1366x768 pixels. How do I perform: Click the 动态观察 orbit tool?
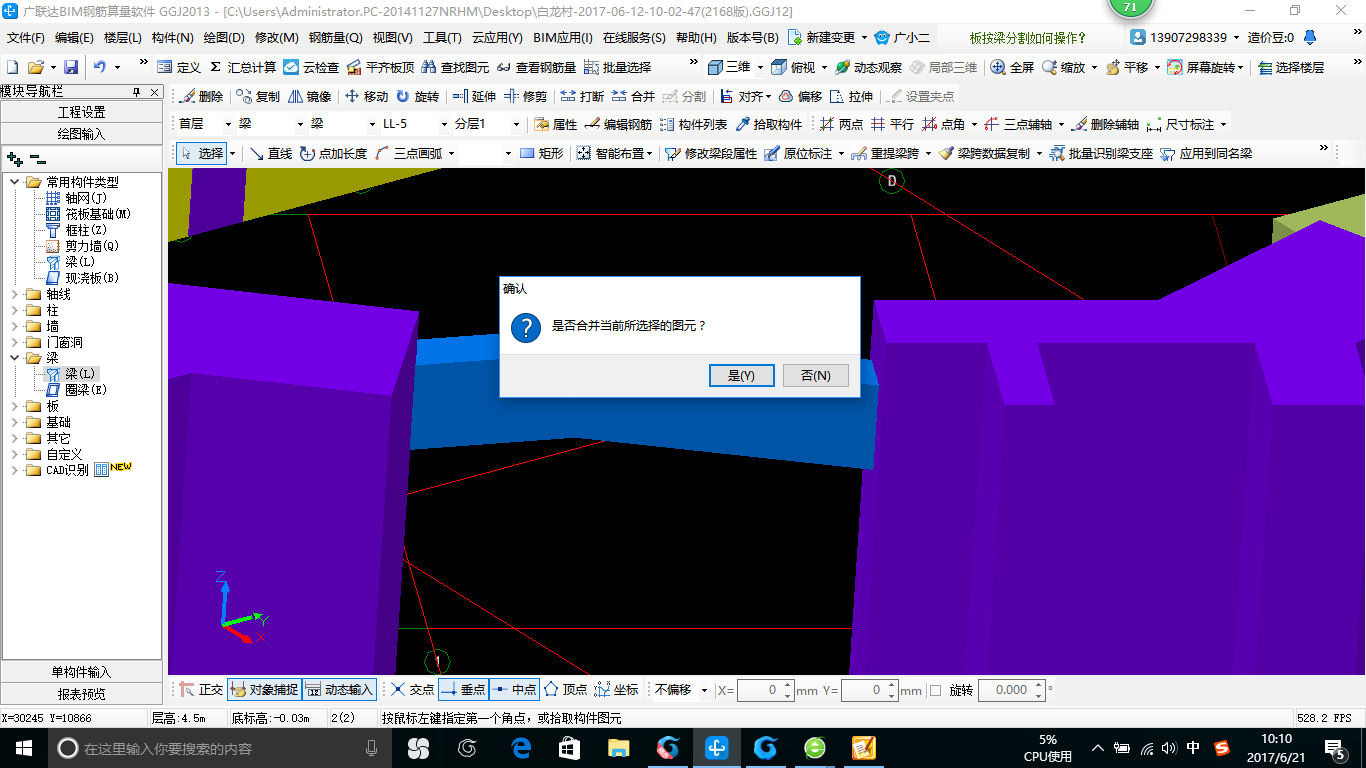point(868,67)
